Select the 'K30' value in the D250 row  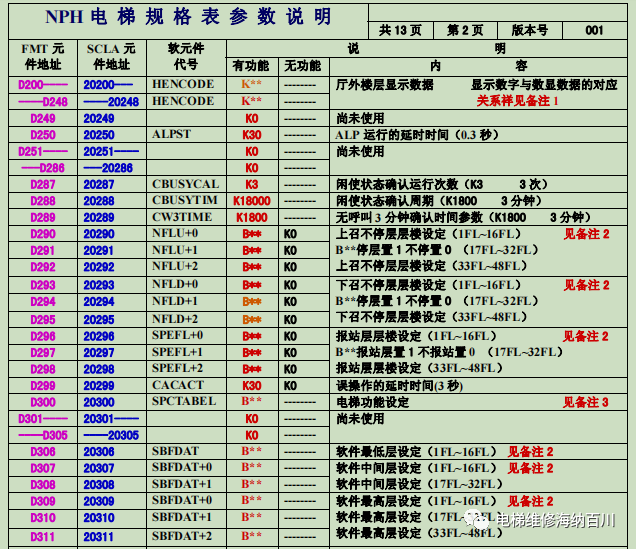pos(251,135)
